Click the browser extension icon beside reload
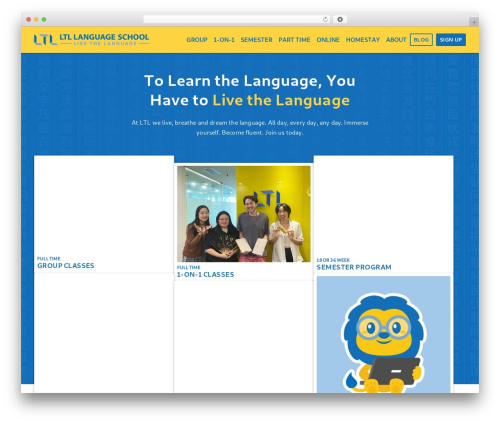Viewport: 500px width, 423px height. pos(340,20)
